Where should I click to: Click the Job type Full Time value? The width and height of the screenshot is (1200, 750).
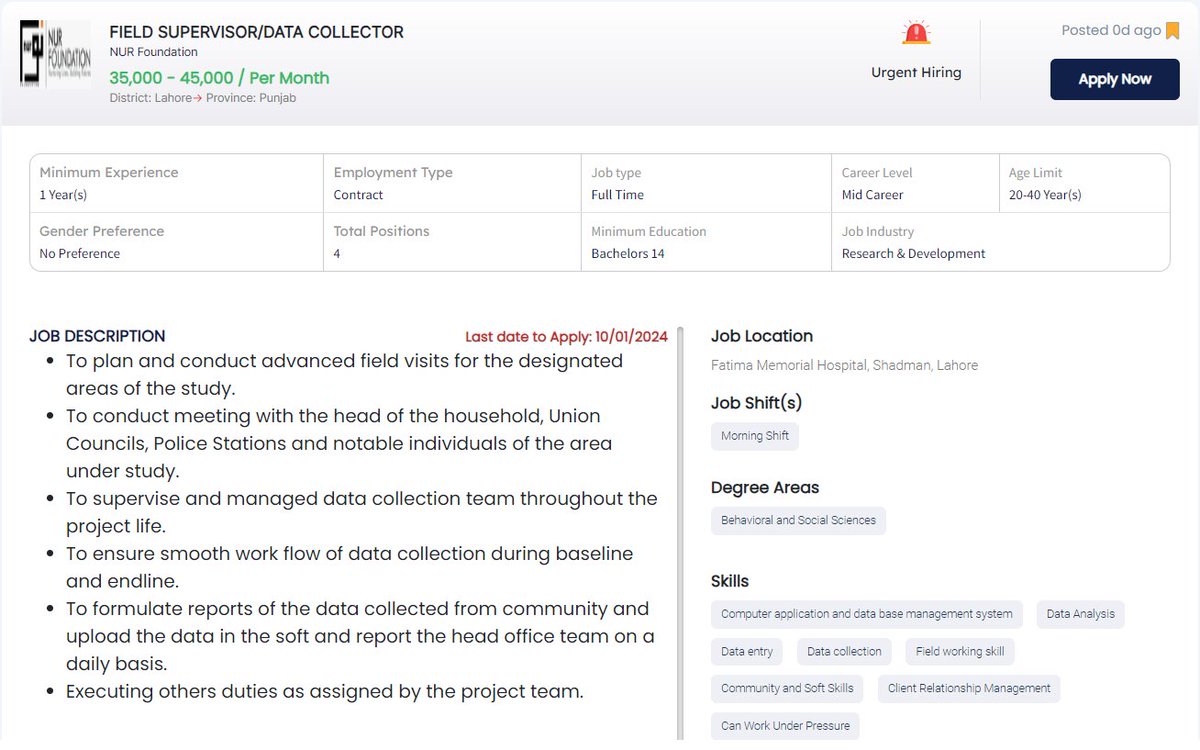(617, 195)
